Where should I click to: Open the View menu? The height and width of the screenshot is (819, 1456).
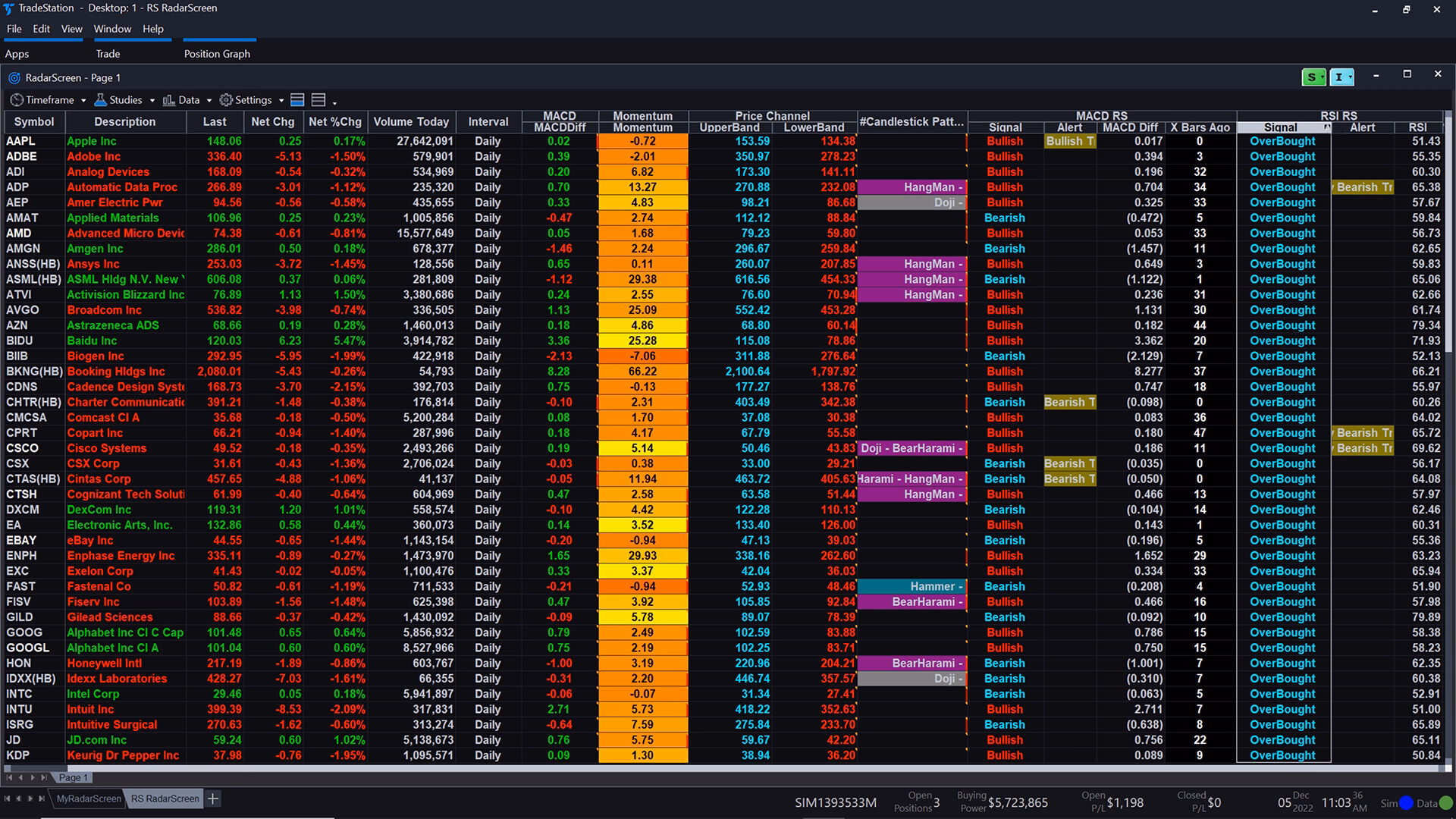point(71,29)
